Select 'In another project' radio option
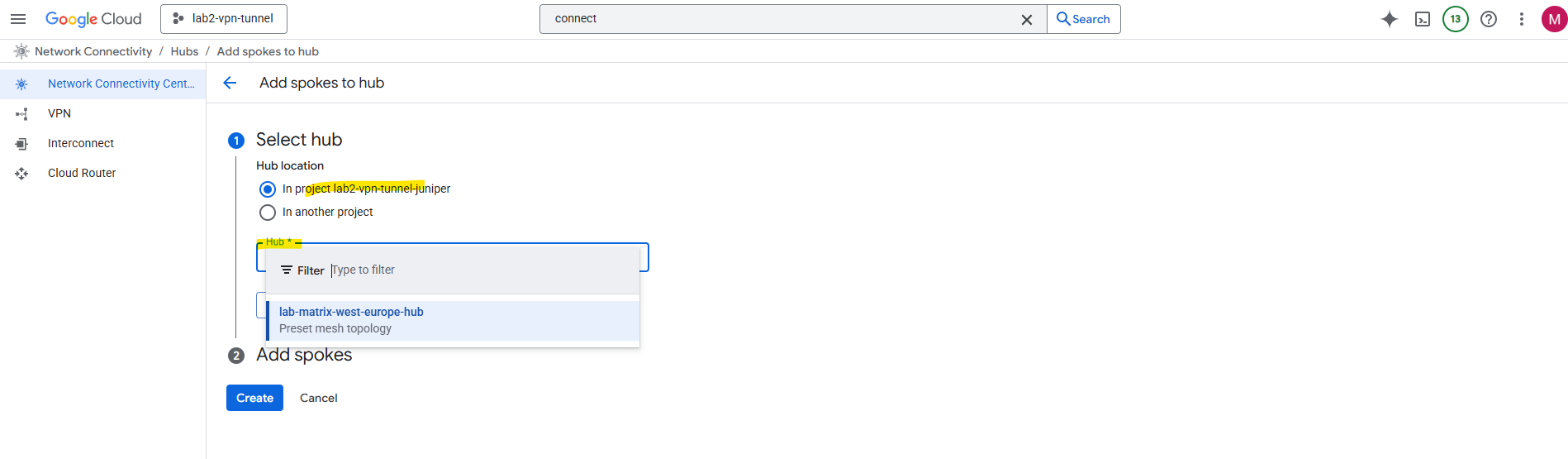This screenshot has height=459, width=1568. point(268,213)
